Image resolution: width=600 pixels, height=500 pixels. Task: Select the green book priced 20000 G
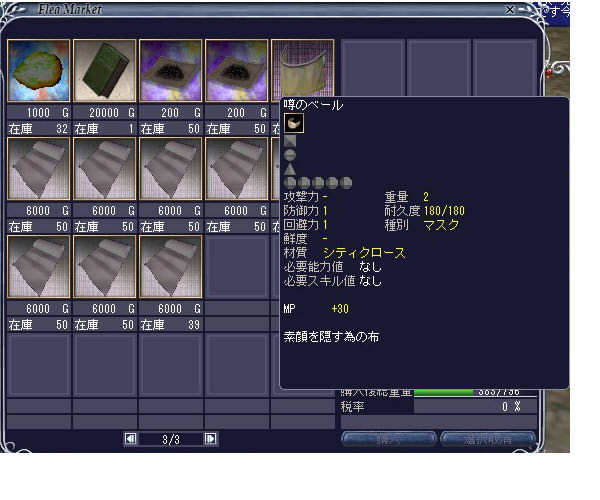[105, 72]
